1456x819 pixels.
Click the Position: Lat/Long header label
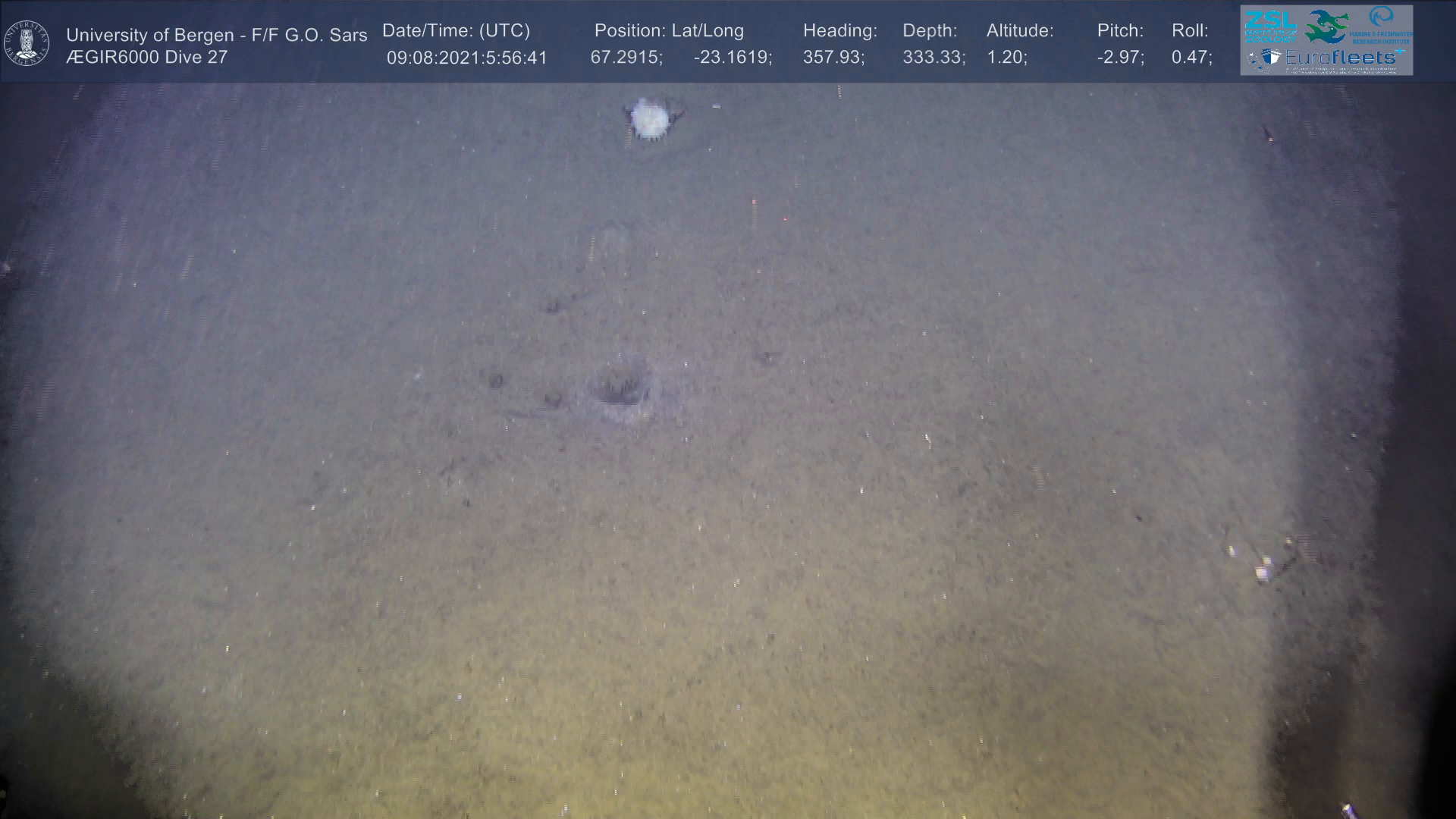click(668, 31)
